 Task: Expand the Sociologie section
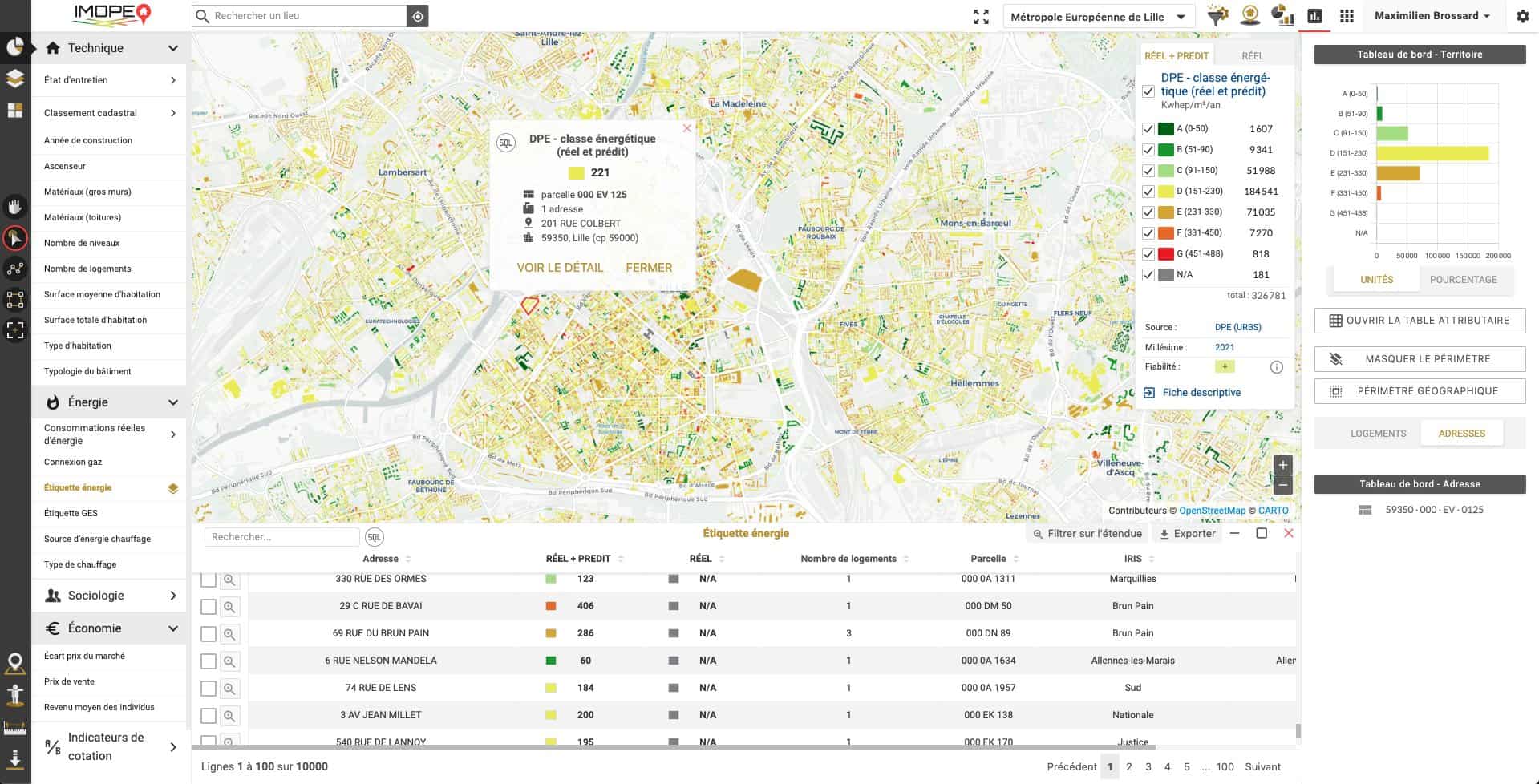(x=109, y=596)
